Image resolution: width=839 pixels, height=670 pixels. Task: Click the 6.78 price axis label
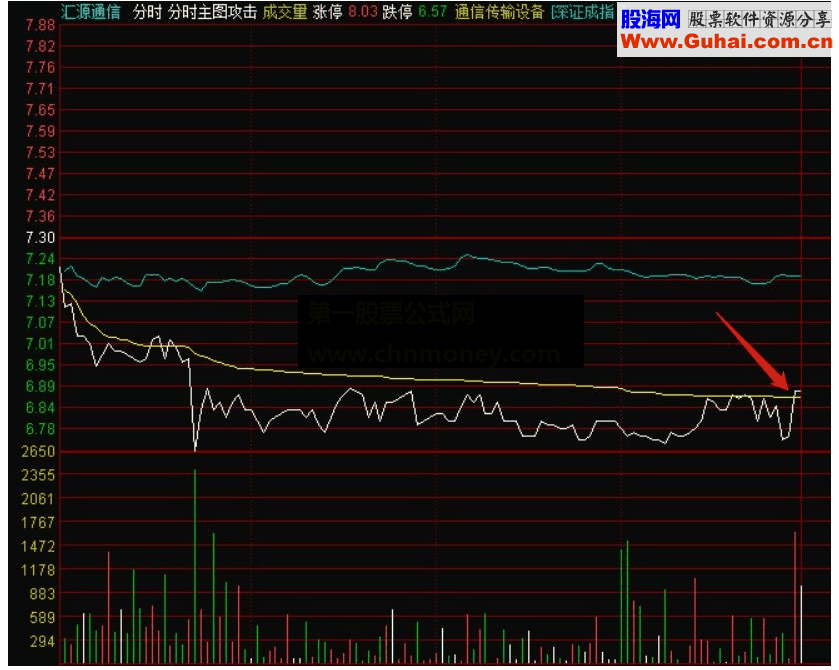40,429
